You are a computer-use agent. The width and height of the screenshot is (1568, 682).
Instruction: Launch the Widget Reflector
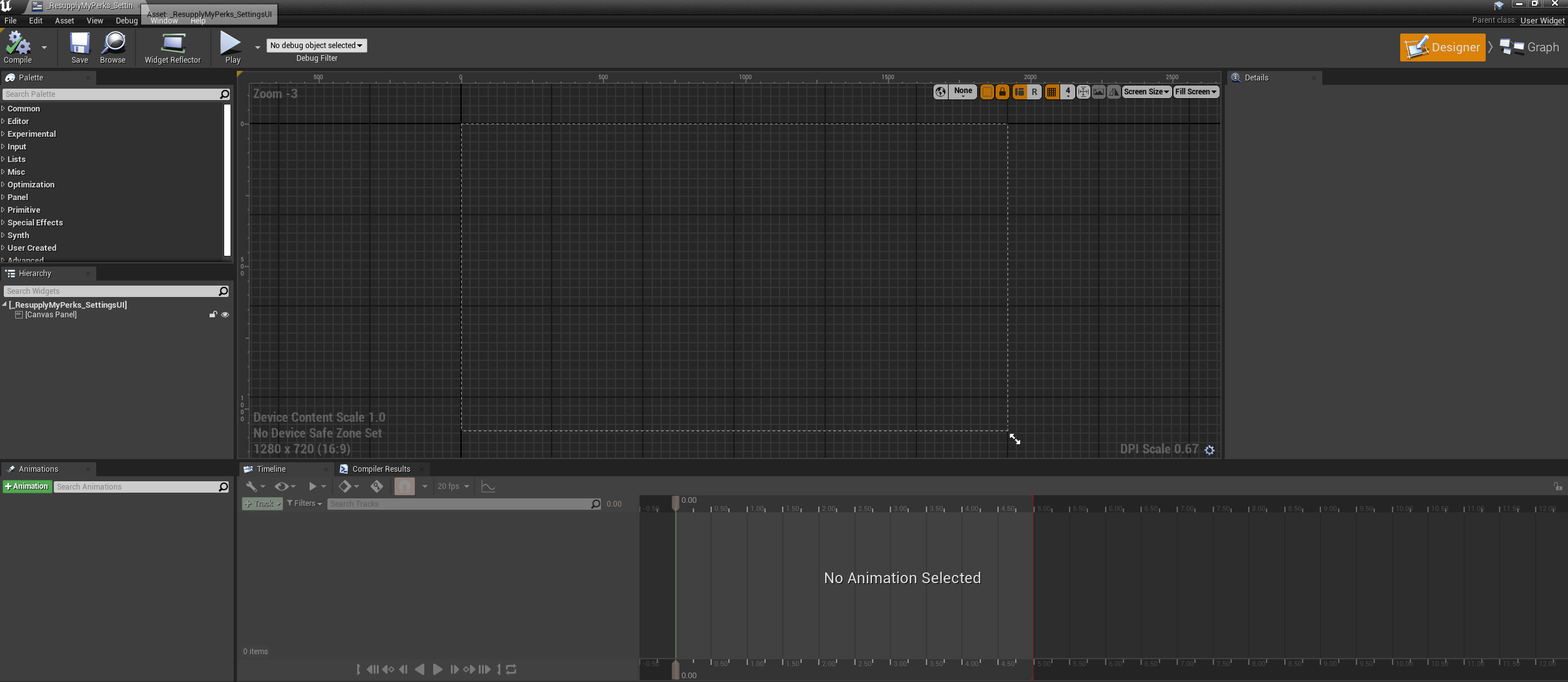[x=172, y=47]
